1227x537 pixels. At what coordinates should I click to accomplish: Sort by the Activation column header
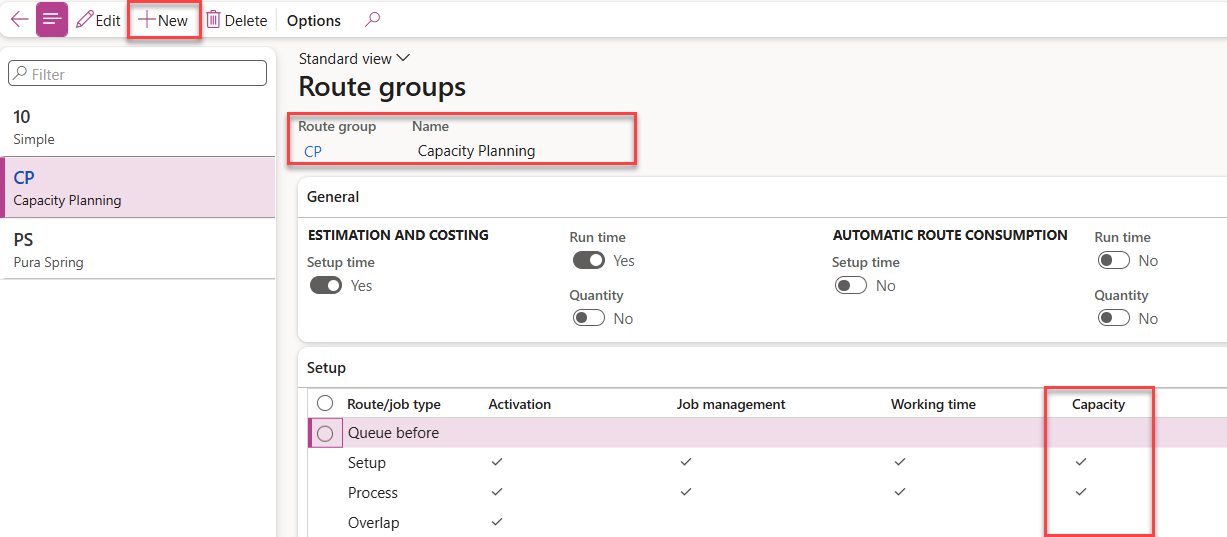point(520,404)
